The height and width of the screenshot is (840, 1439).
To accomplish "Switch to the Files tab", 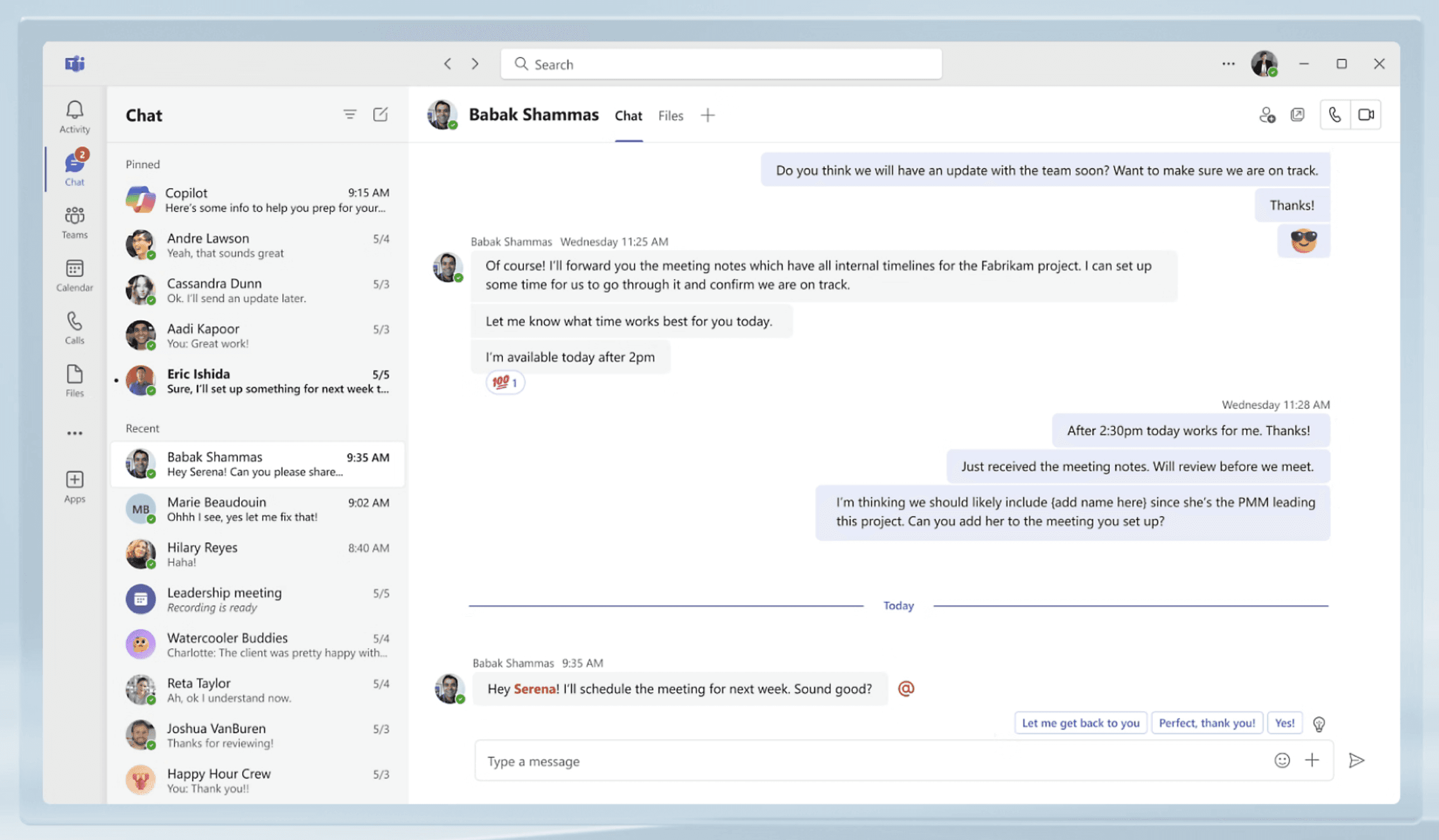I will (670, 116).
